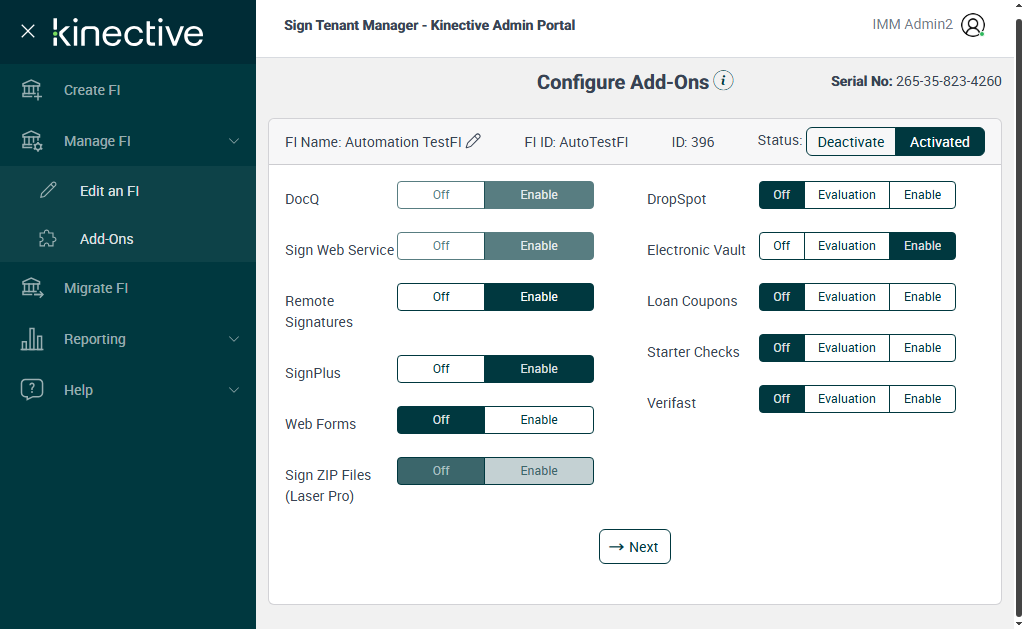Expand the Manage FI chevron
The image size is (1024, 629).
point(234,141)
